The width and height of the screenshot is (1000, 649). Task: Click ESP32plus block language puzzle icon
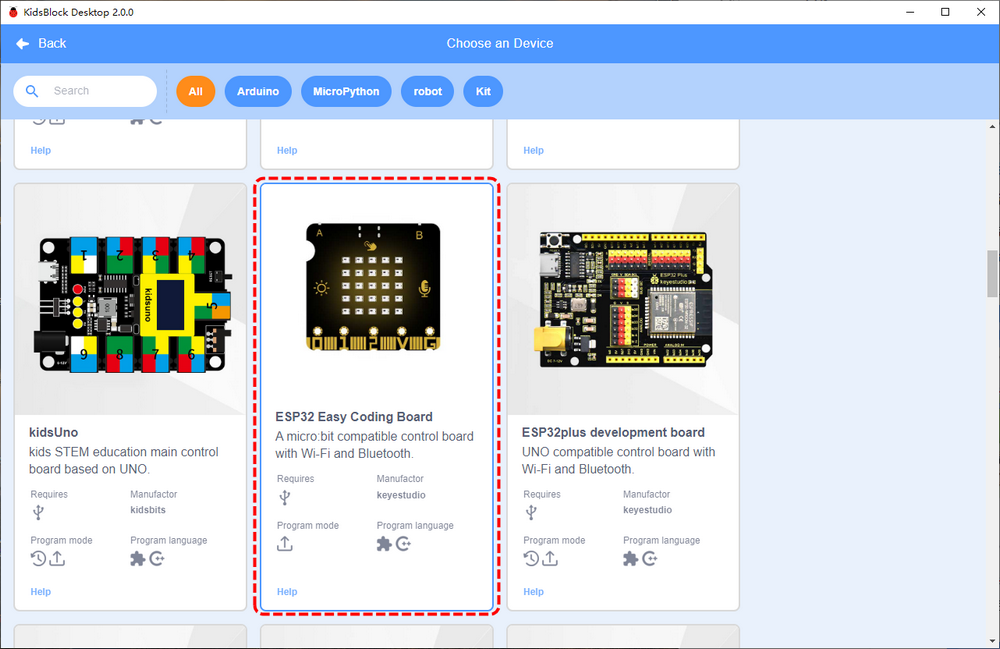point(631,559)
